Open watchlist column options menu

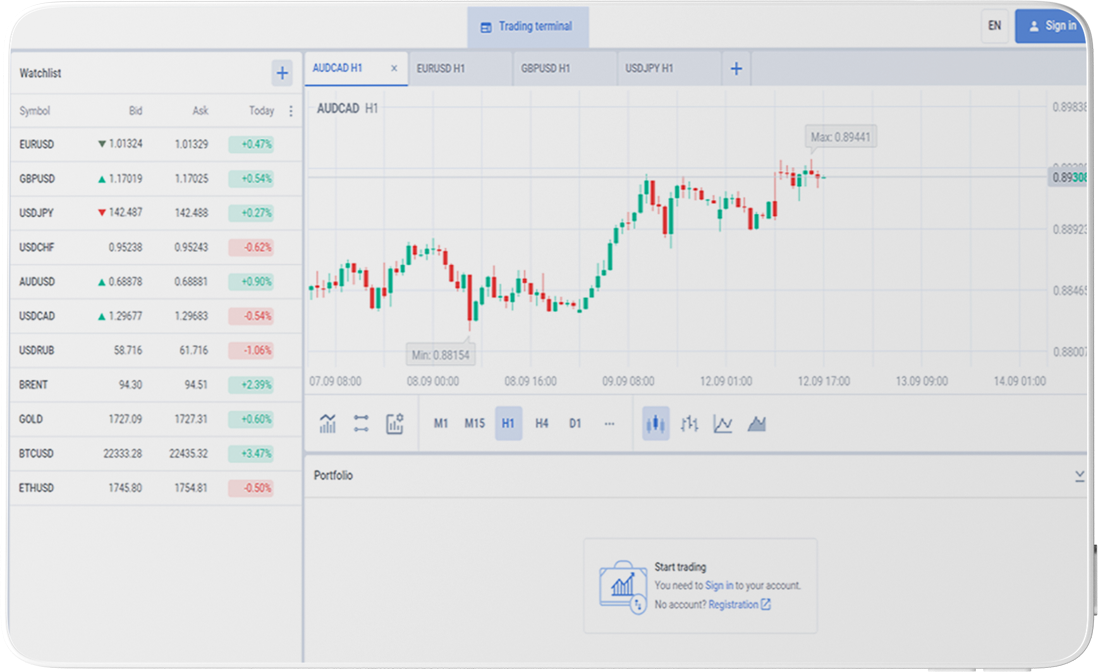click(x=291, y=111)
